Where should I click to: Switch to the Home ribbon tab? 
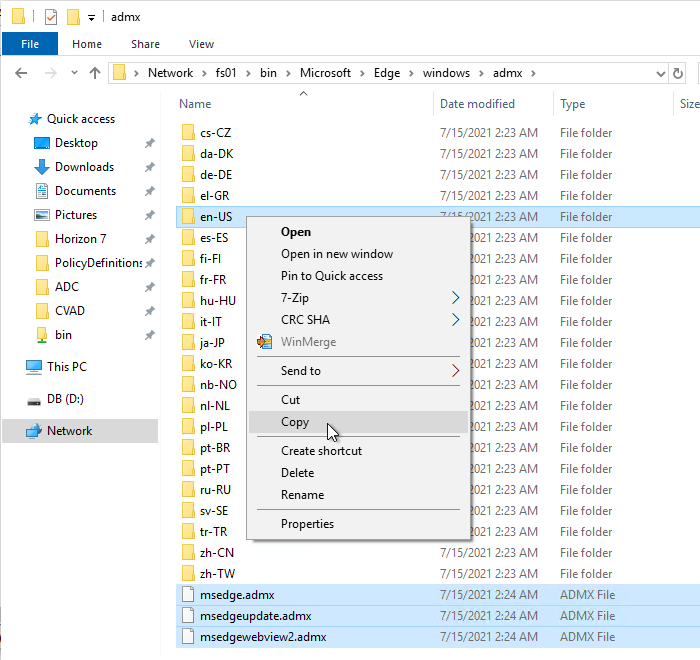click(x=87, y=44)
